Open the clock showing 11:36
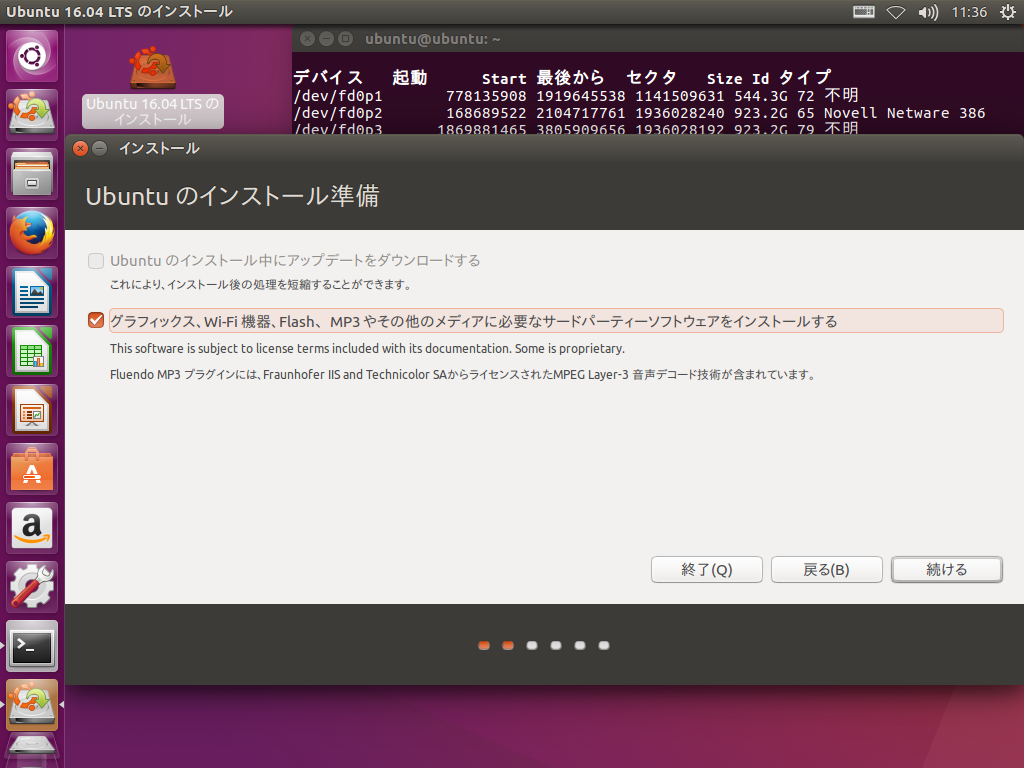Viewport: 1024px width, 768px height. pyautogui.click(x=969, y=12)
